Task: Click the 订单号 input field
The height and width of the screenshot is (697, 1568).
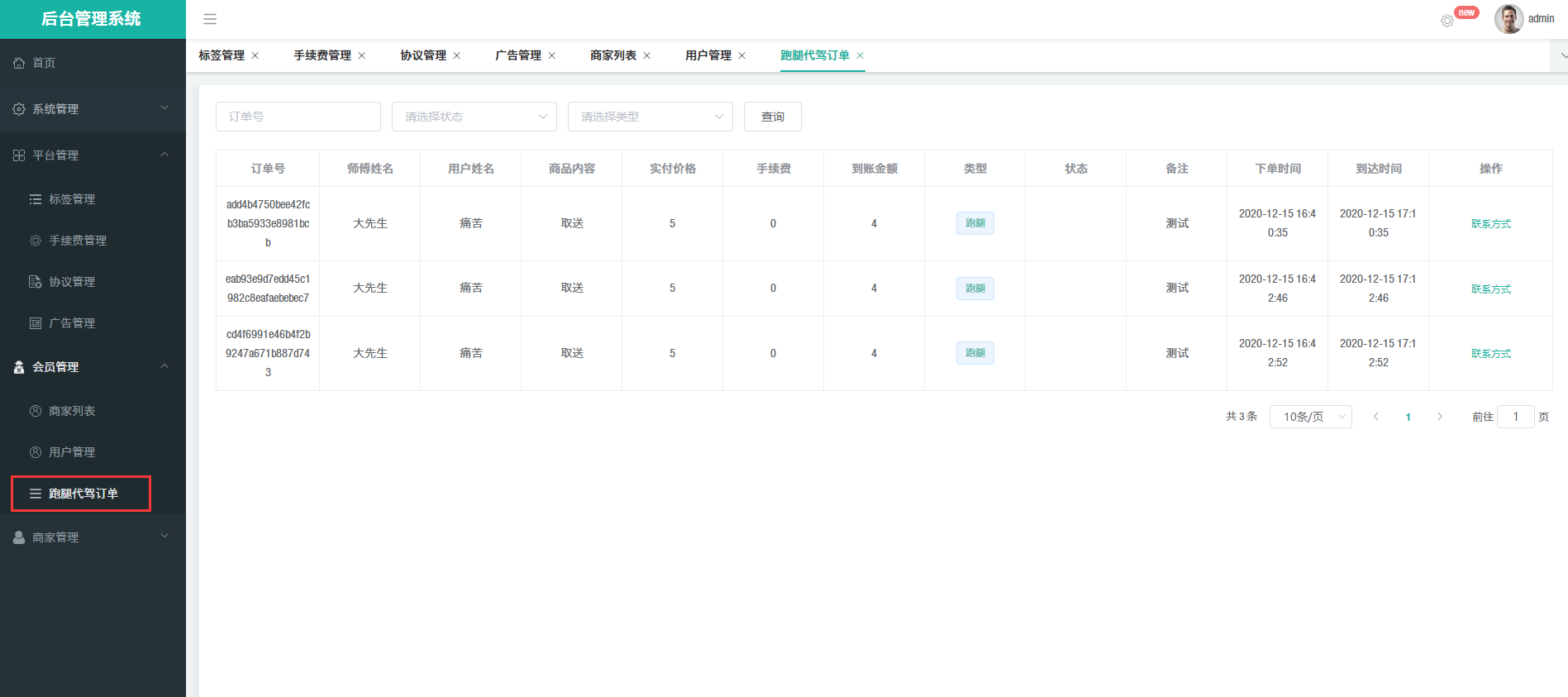Action: pos(298,117)
